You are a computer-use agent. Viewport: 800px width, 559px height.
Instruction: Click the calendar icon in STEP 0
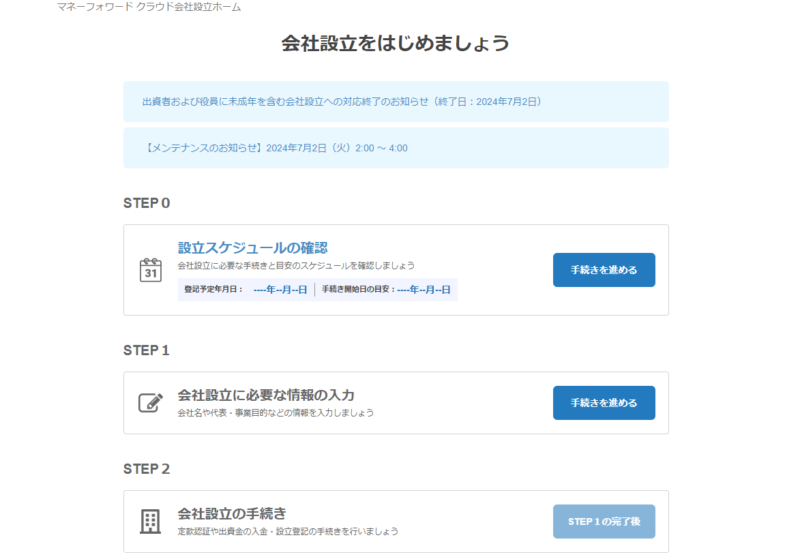click(x=150, y=270)
